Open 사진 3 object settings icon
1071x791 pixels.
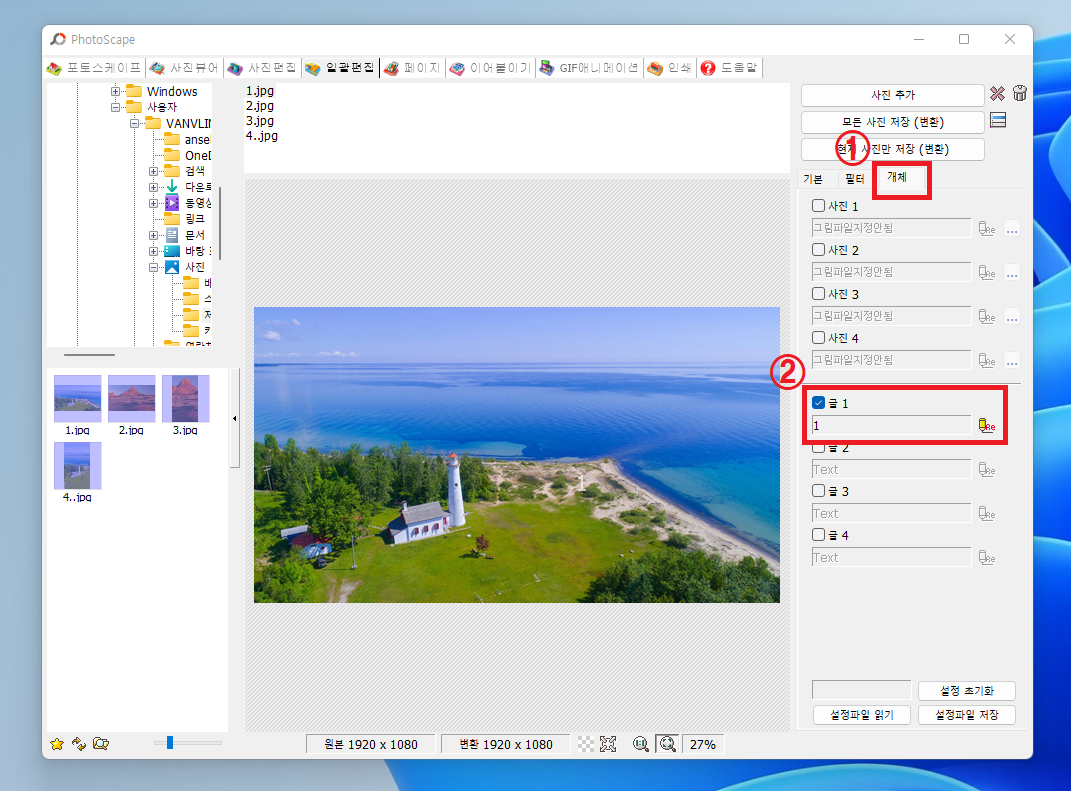coord(987,316)
